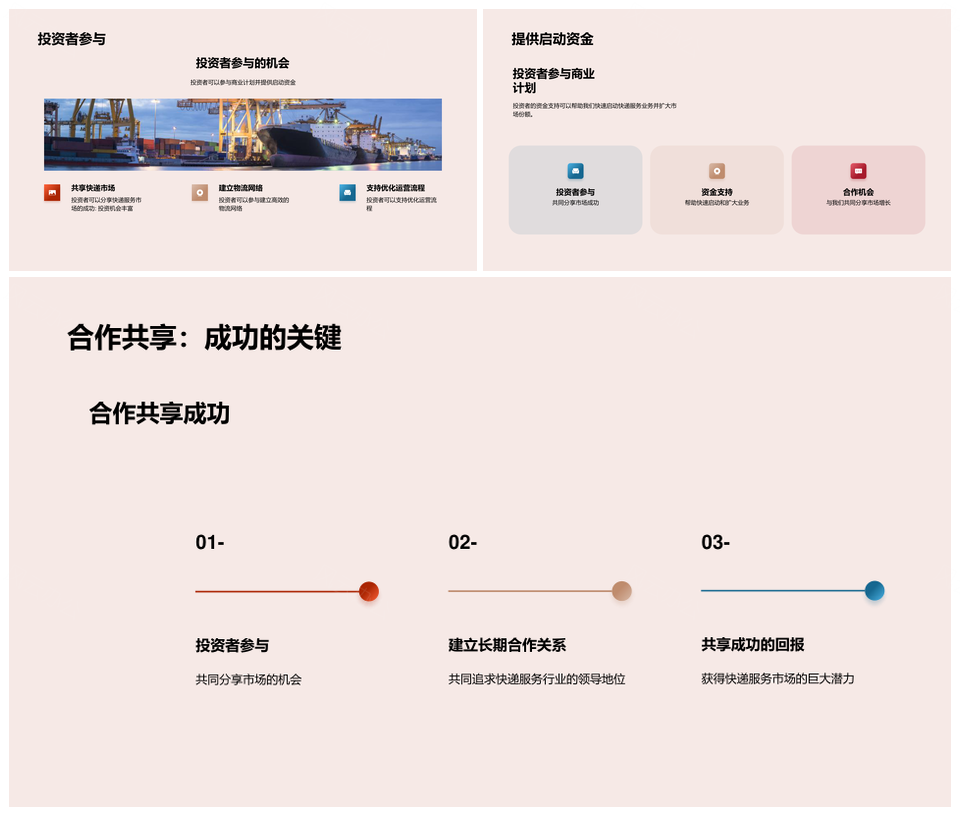The image size is (960, 816).
Task: Click the 提供启动资金 slide title
Action: pyautogui.click(x=552, y=39)
